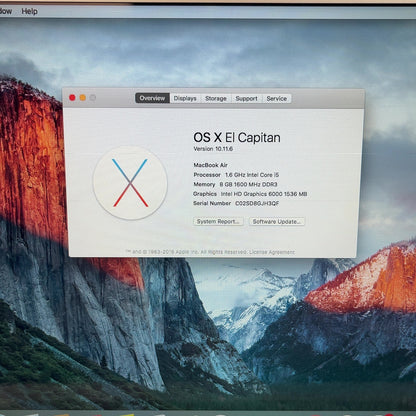Image resolution: width=416 pixels, height=416 pixels.
Task: Click the OS X El Capitan X logo
Action: pos(130,183)
